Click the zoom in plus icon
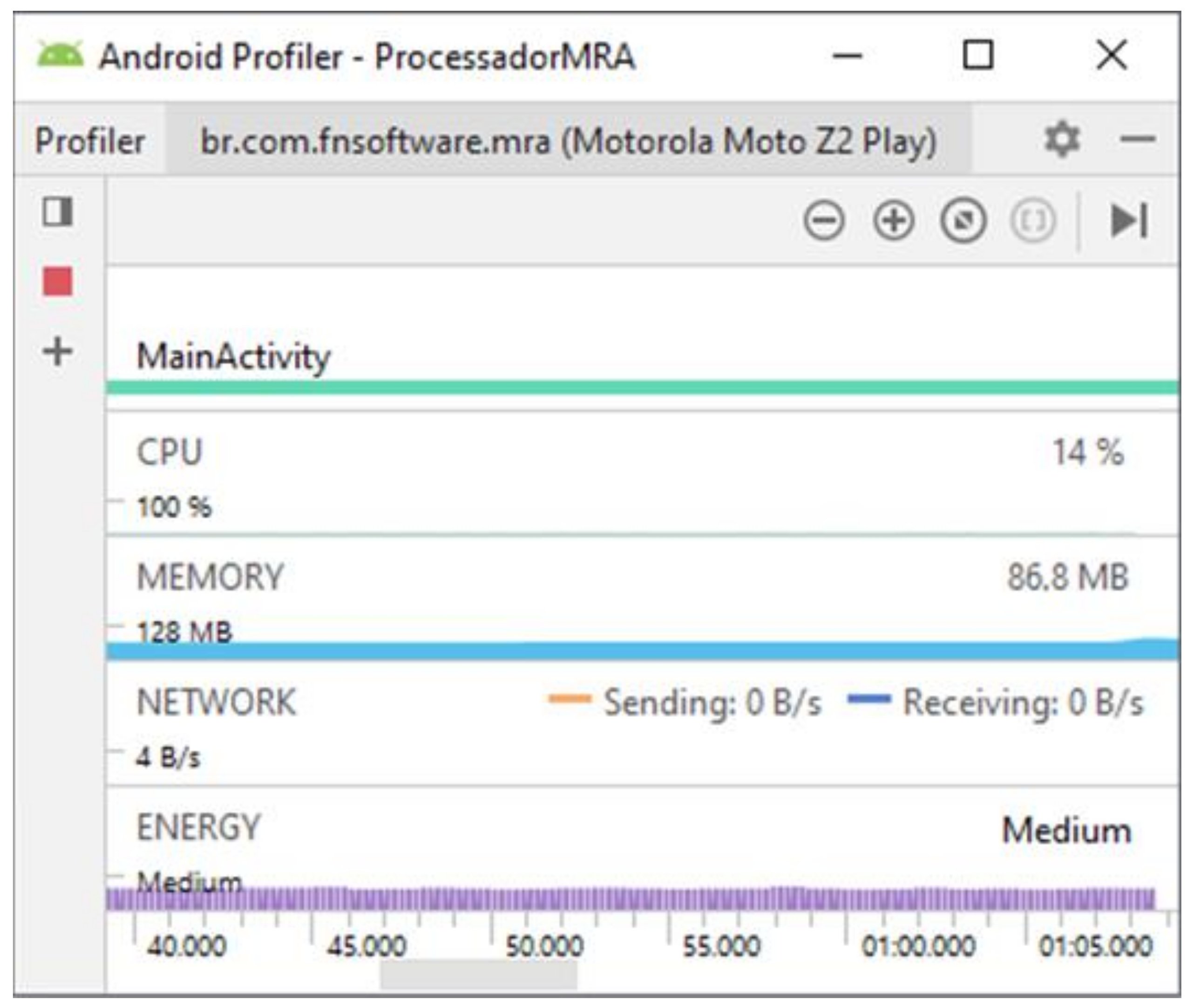This screenshot has width=1194, height=1008. point(894,221)
